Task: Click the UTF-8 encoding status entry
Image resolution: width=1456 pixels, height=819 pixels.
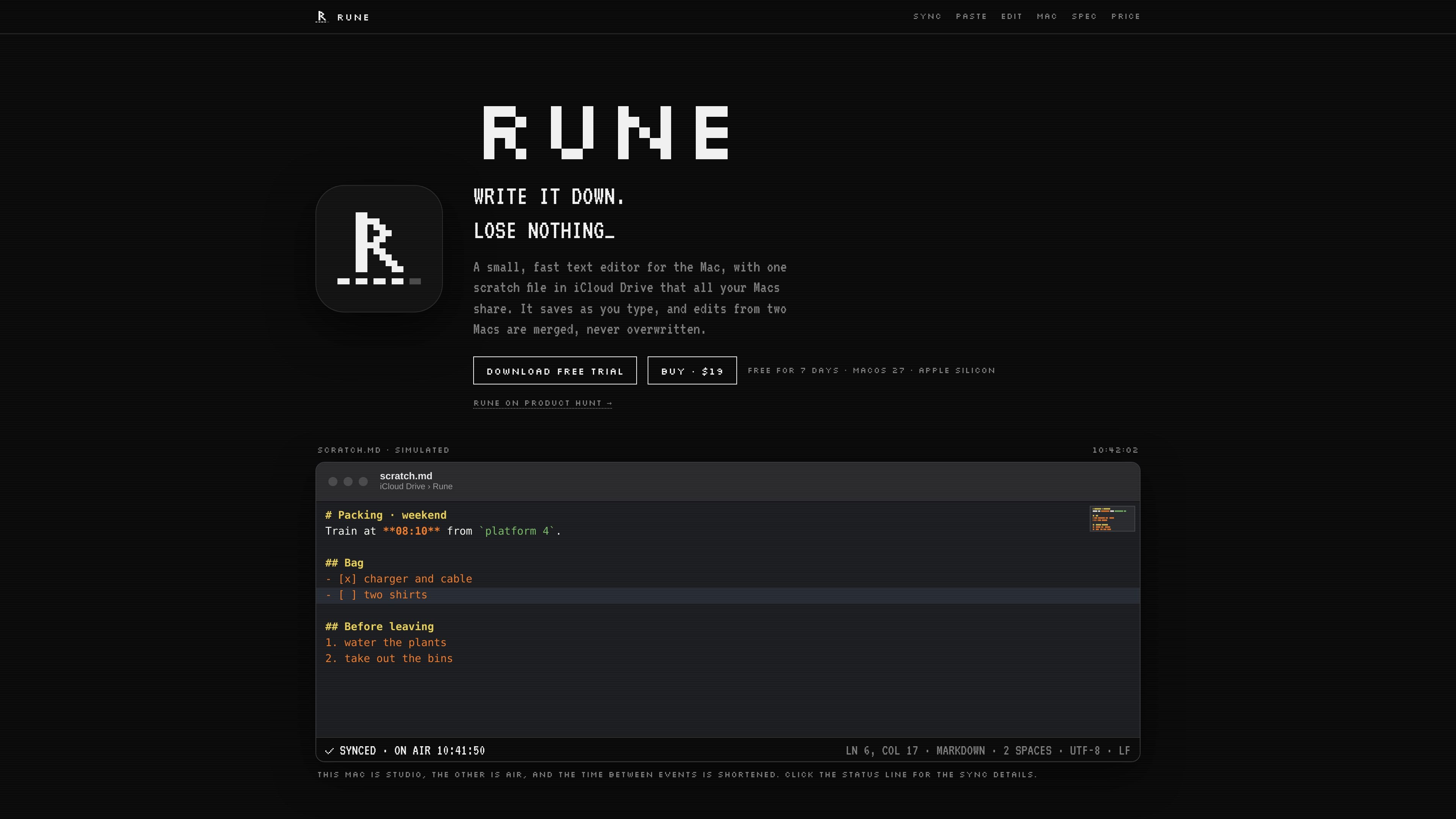Action: pos(1085,751)
